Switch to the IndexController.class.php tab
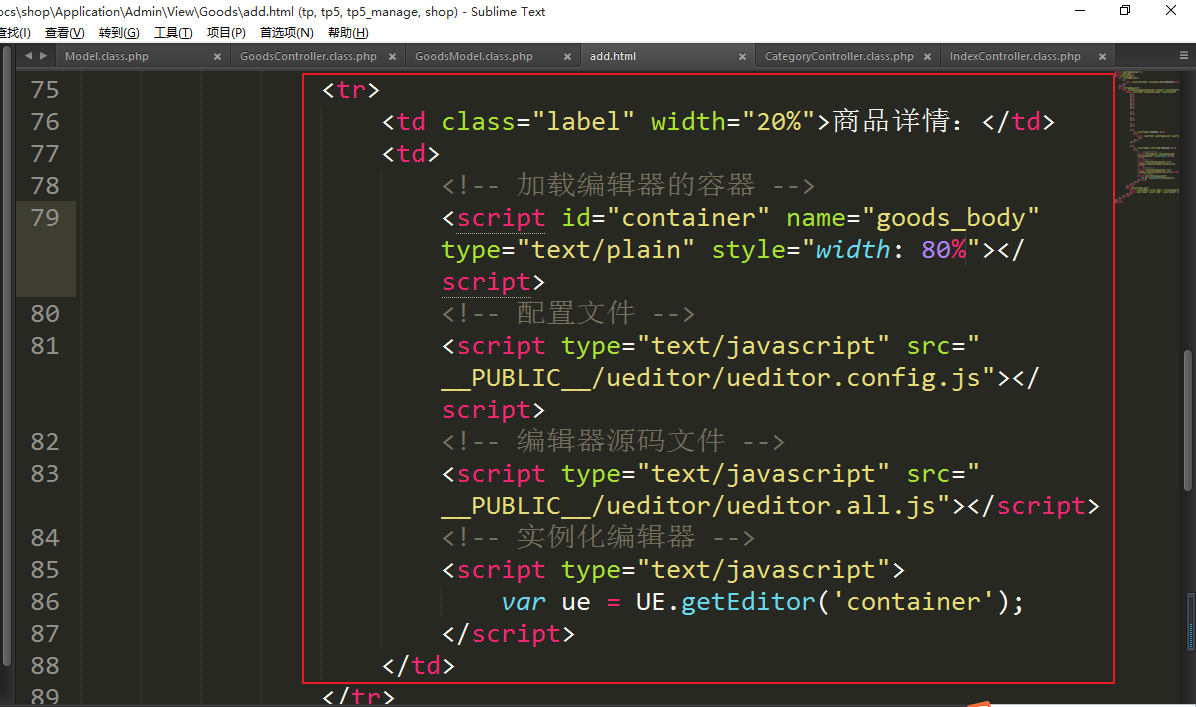Image resolution: width=1196 pixels, height=707 pixels. (x=1014, y=57)
